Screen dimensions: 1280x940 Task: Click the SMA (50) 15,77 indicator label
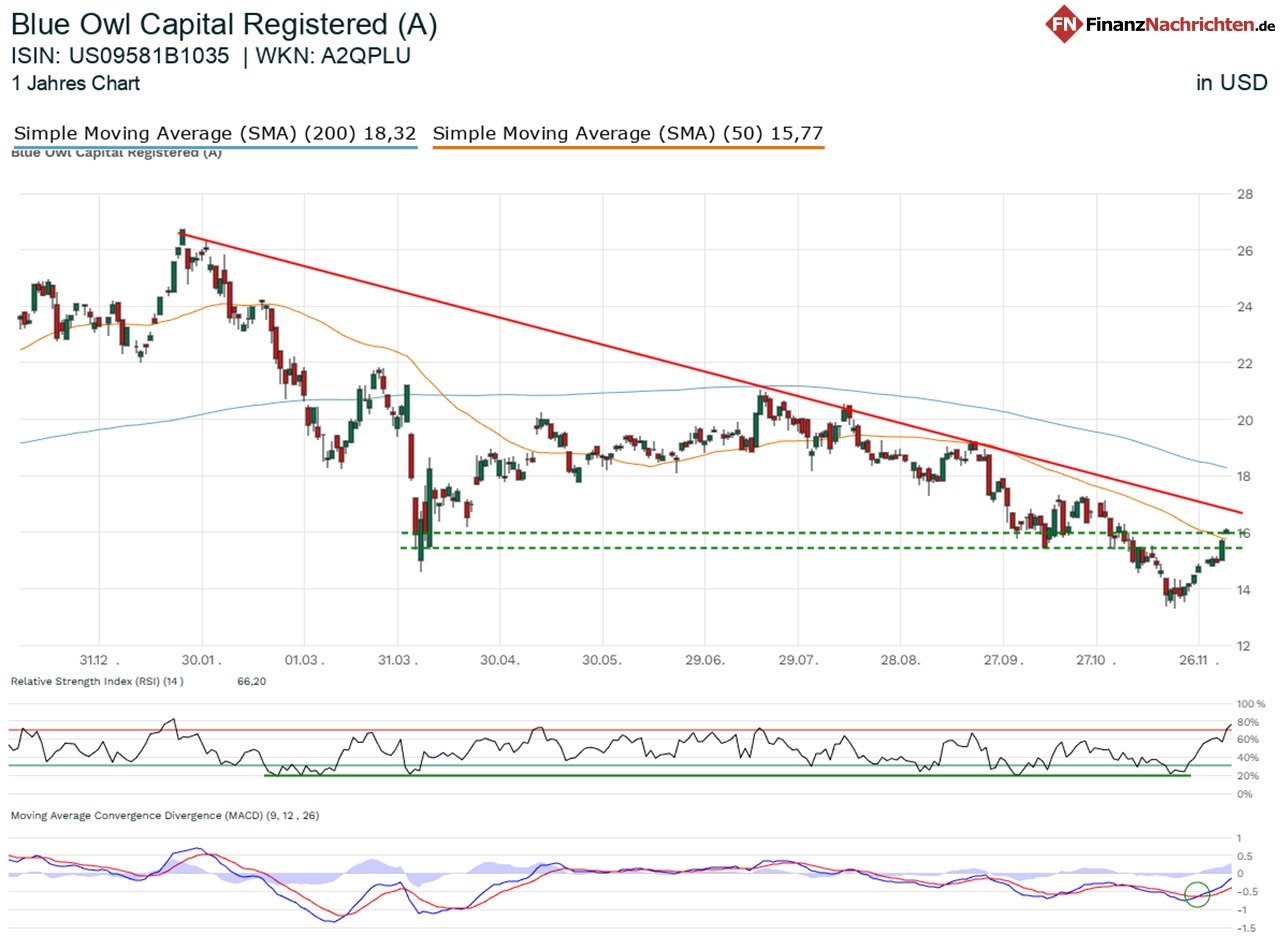pyautogui.click(x=628, y=133)
